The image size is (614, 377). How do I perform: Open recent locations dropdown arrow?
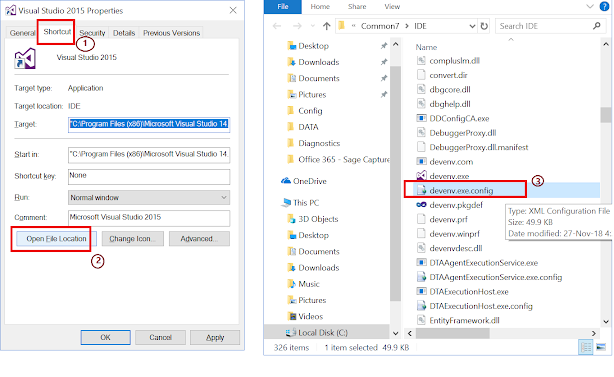click(312, 26)
